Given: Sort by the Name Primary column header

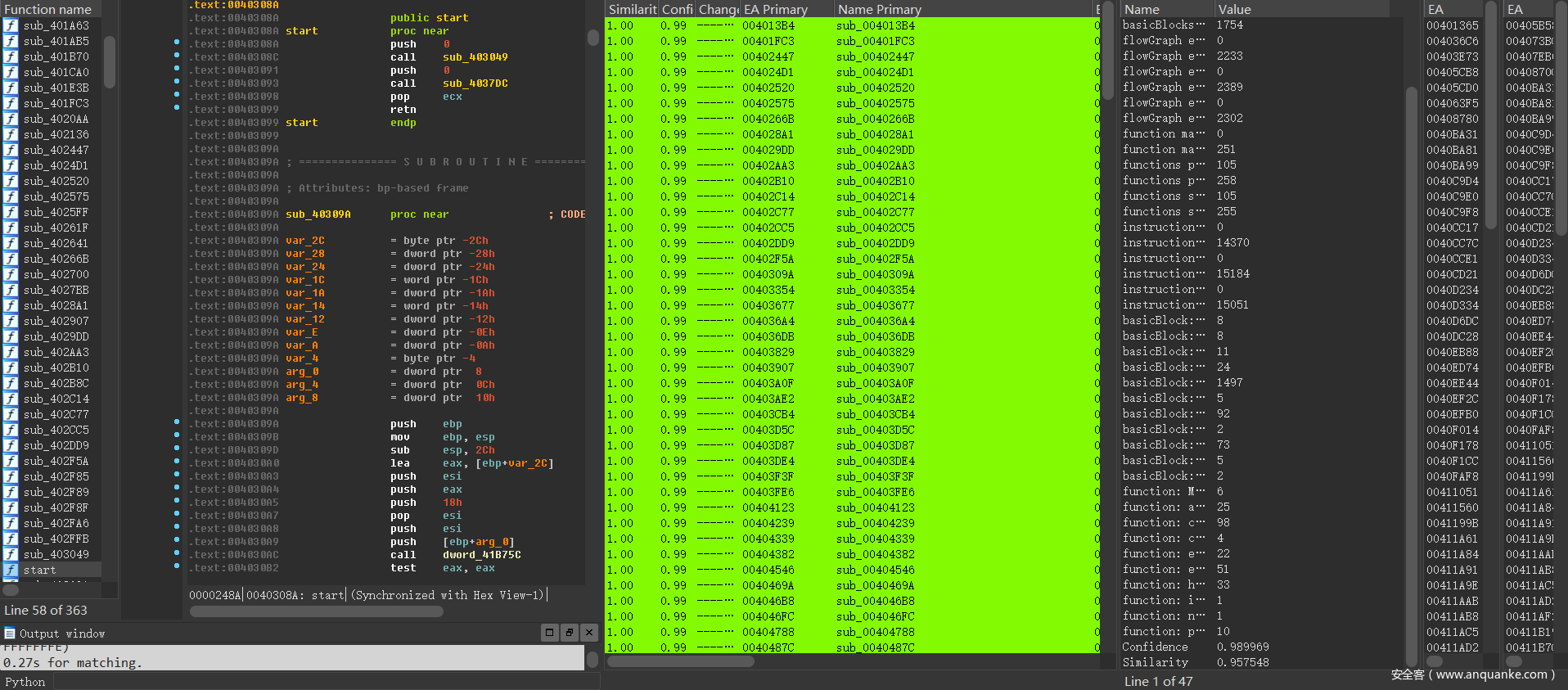Looking at the screenshot, I should point(880,9).
